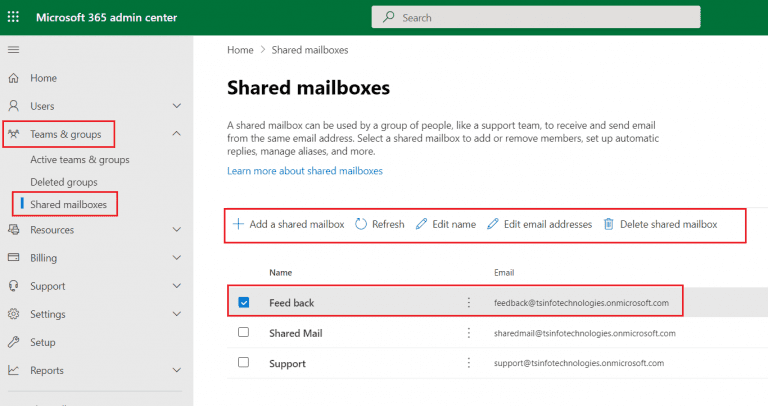Click Home in the breadcrumb
This screenshot has height=406, width=768.
240,50
